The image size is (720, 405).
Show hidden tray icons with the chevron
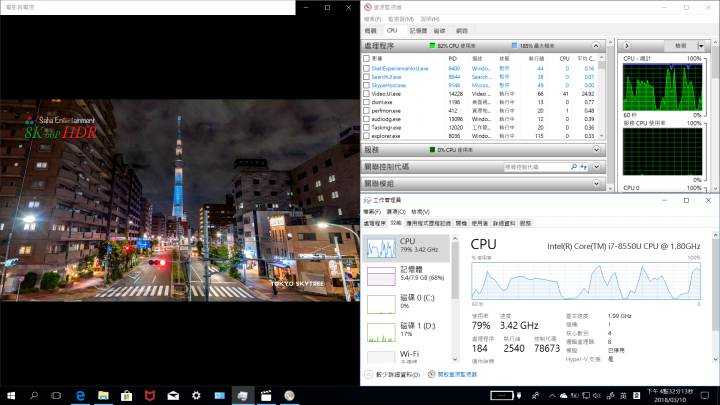tap(552, 395)
